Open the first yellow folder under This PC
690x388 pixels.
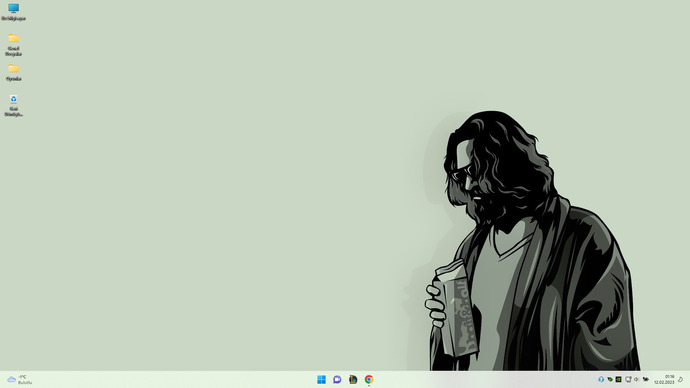13,45
